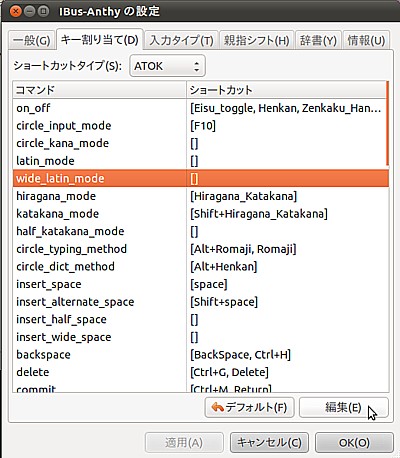Click the ショートカット column header
The height and width of the screenshot is (458, 400).
286,90
